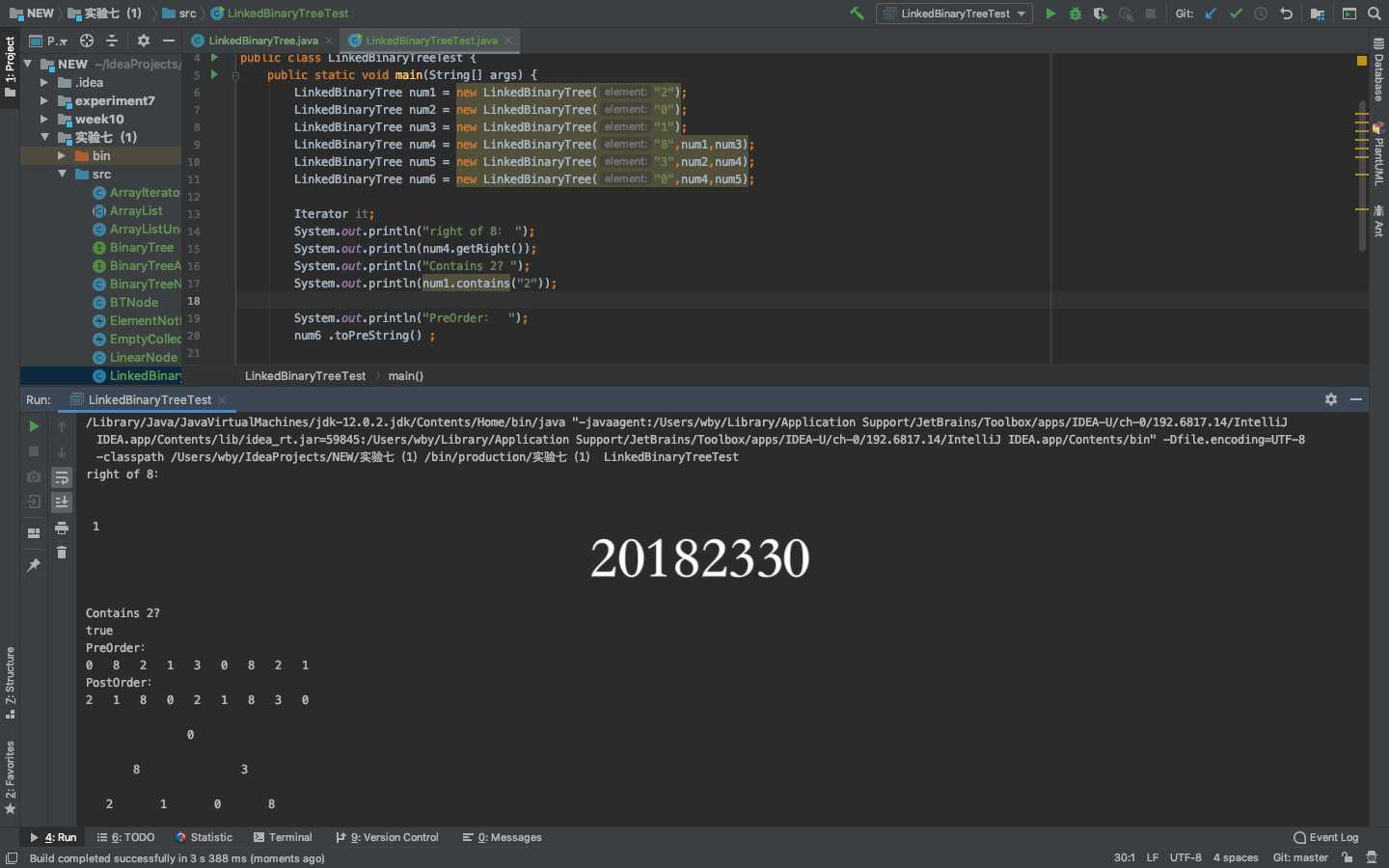Expand the bin folder
The image size is (1389, 868).
pos(62,155)
